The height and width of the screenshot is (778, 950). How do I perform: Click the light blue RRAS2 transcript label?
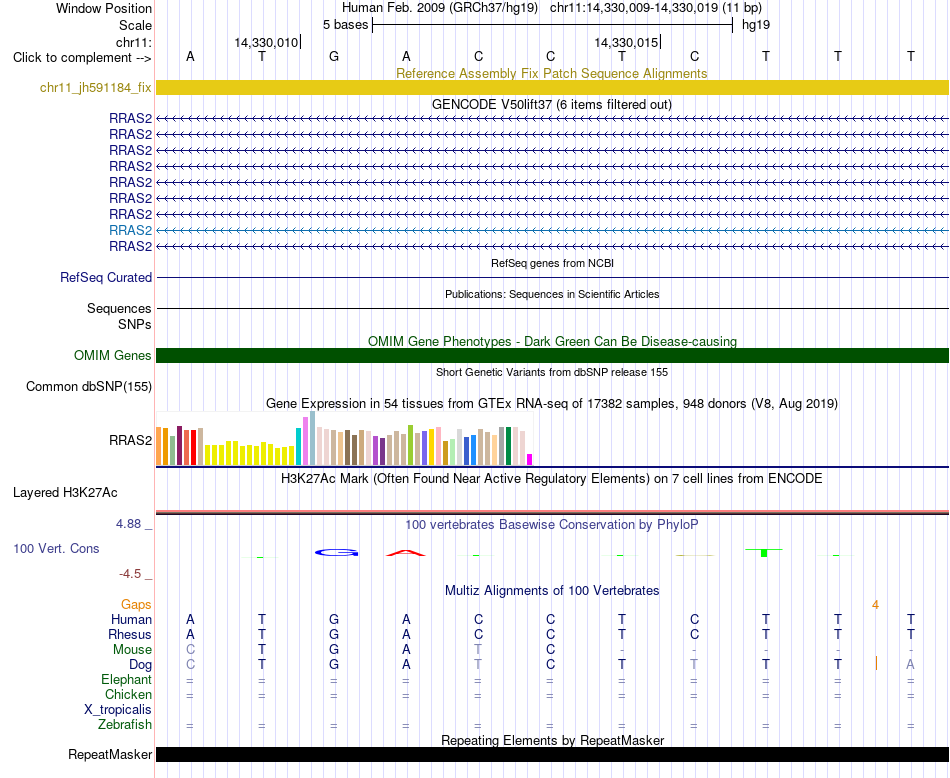point(130,230)
